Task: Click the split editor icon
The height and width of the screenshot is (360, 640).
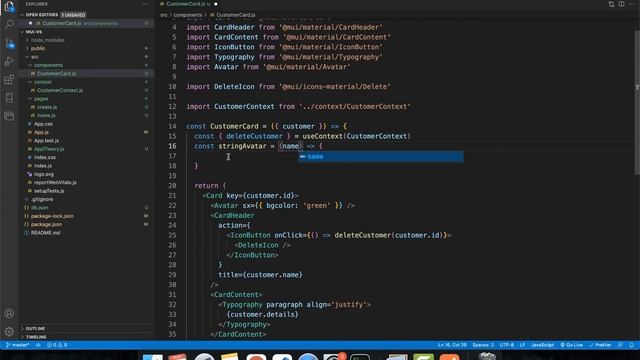Action: tap(621, 4)
